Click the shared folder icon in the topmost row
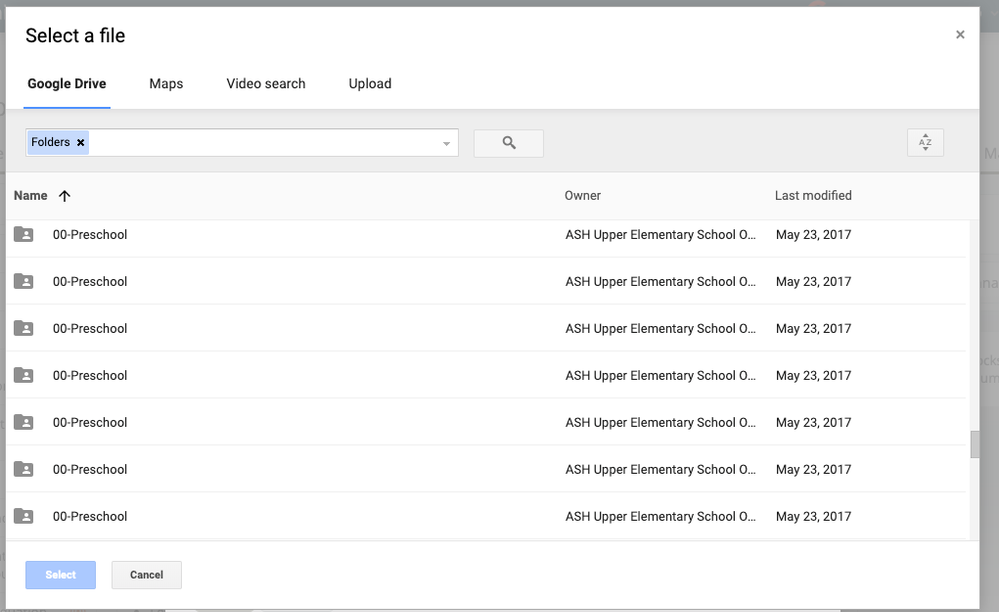Image resolution: width=999 pixels, height=612 pixels. tap(24, 235)
